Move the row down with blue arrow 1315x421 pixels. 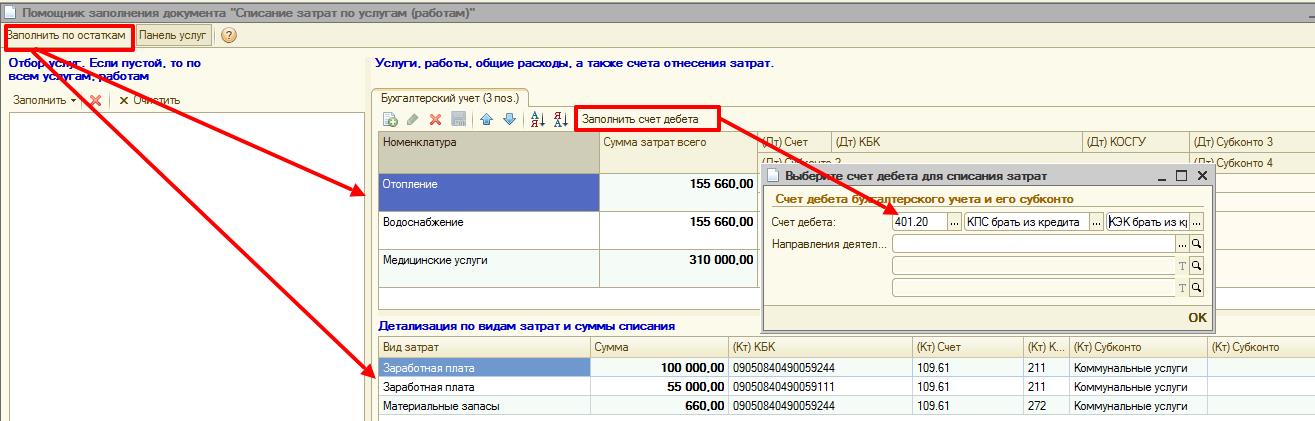(509, 119)
